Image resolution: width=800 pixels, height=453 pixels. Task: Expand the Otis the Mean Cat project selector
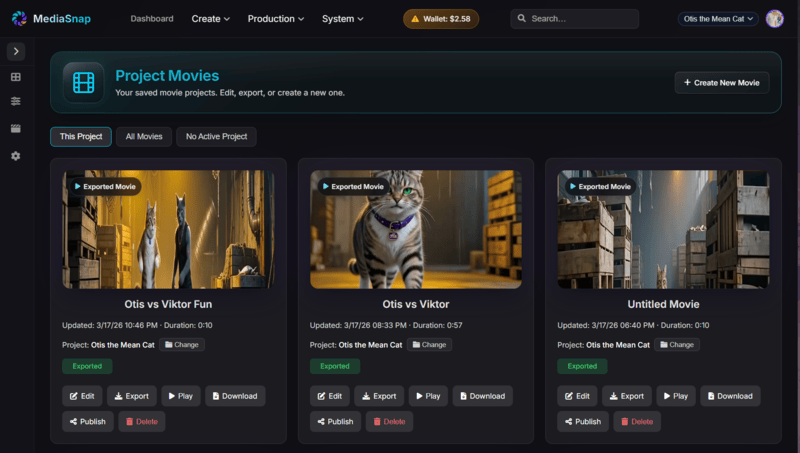click(x=718, y=19)
